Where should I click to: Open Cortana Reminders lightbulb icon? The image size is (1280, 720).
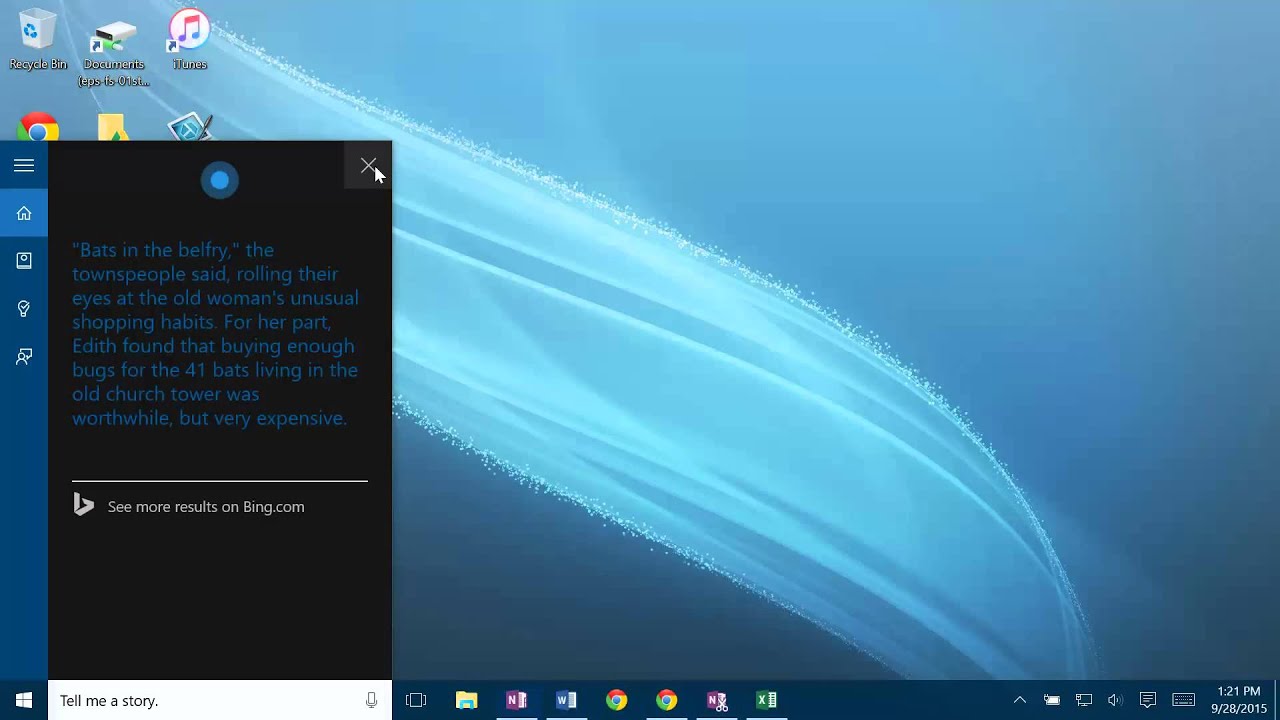pos(24,309)
